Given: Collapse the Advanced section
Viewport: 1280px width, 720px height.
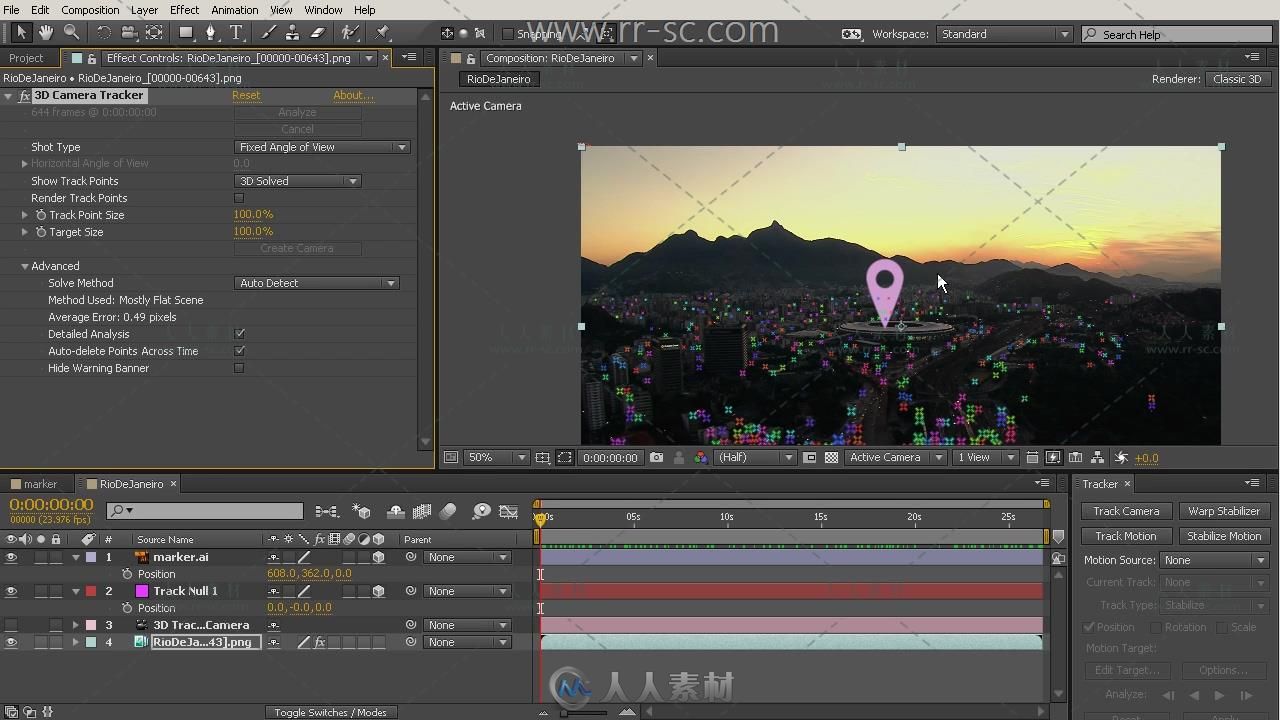Looking at the screenshot, I should coord(25,266).
